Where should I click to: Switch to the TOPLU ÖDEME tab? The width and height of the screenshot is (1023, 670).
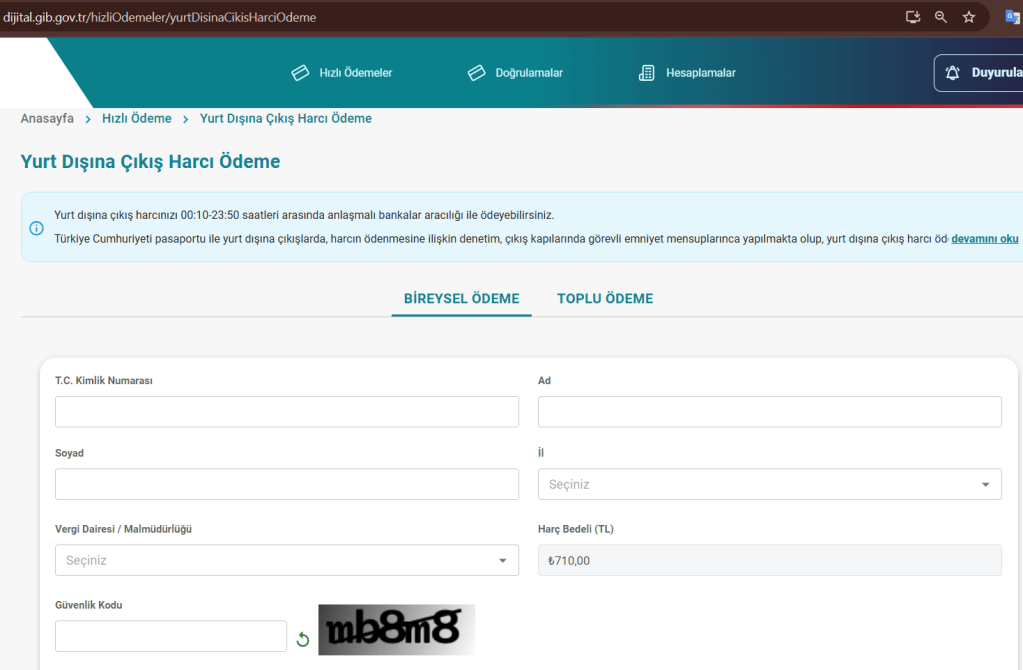coord(605,299)
